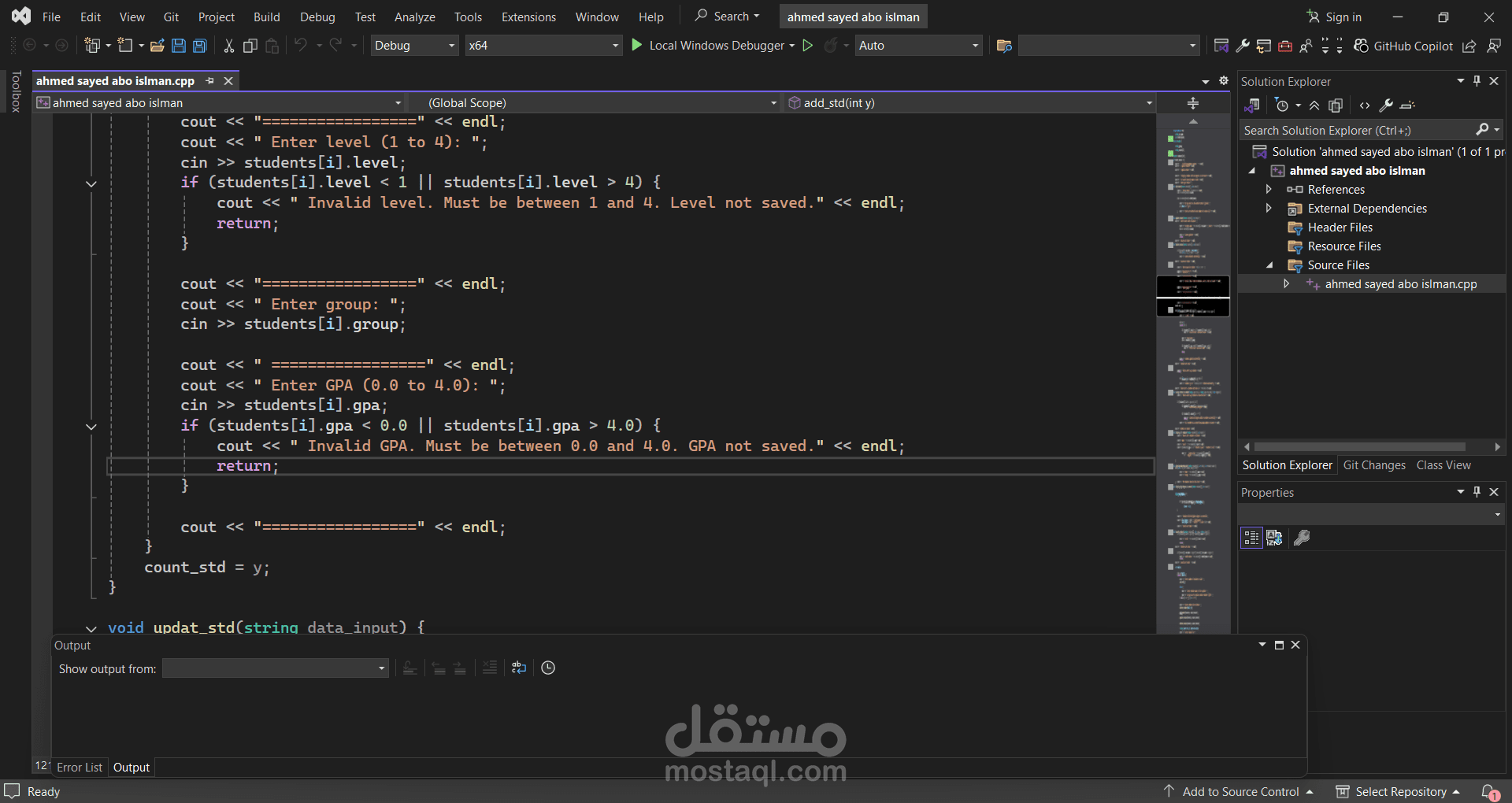Open the Toolbox side tab

point(16,91)
